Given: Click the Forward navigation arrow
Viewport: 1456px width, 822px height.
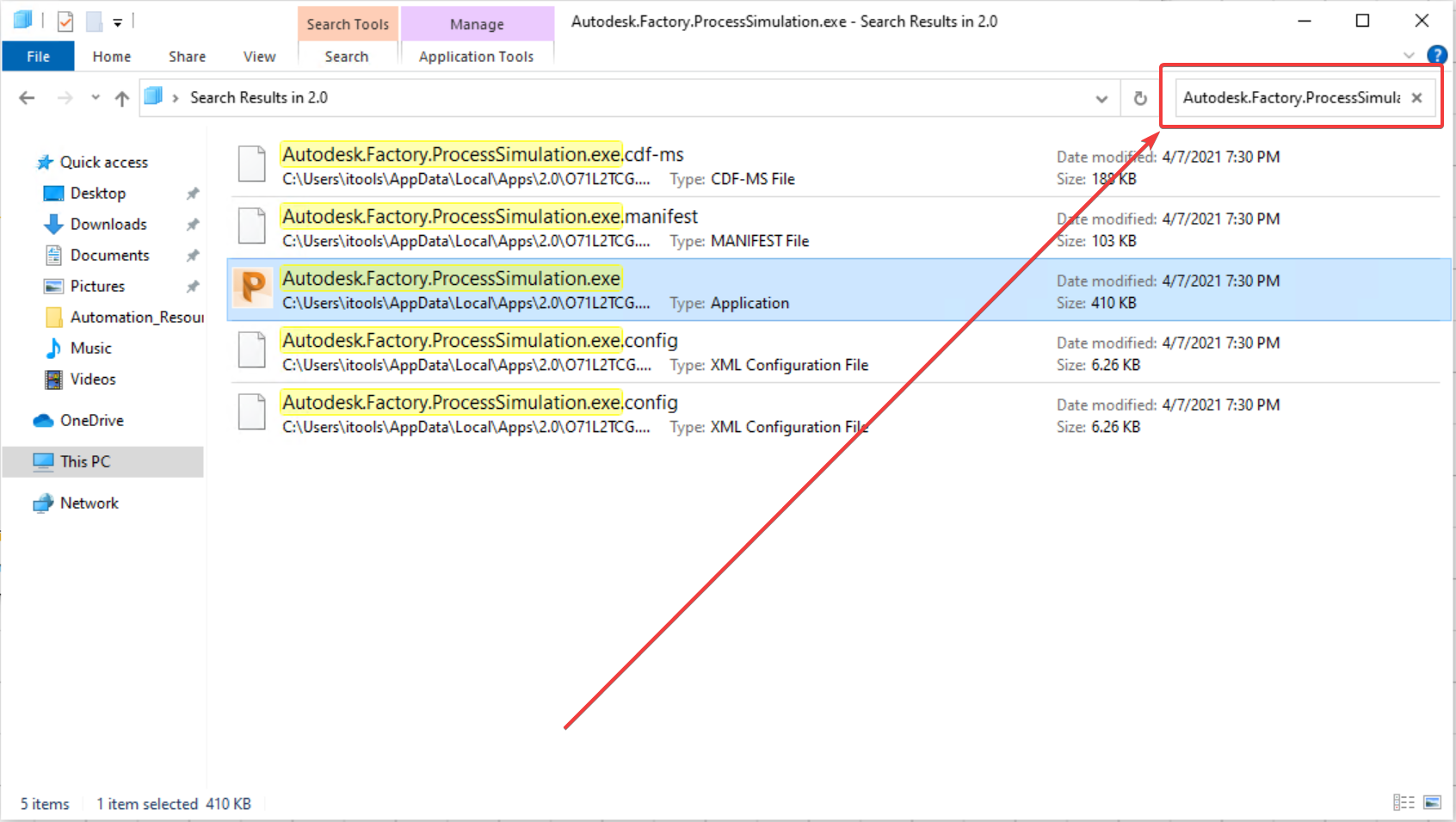Looking at the screenshot, I should [65, 98].
